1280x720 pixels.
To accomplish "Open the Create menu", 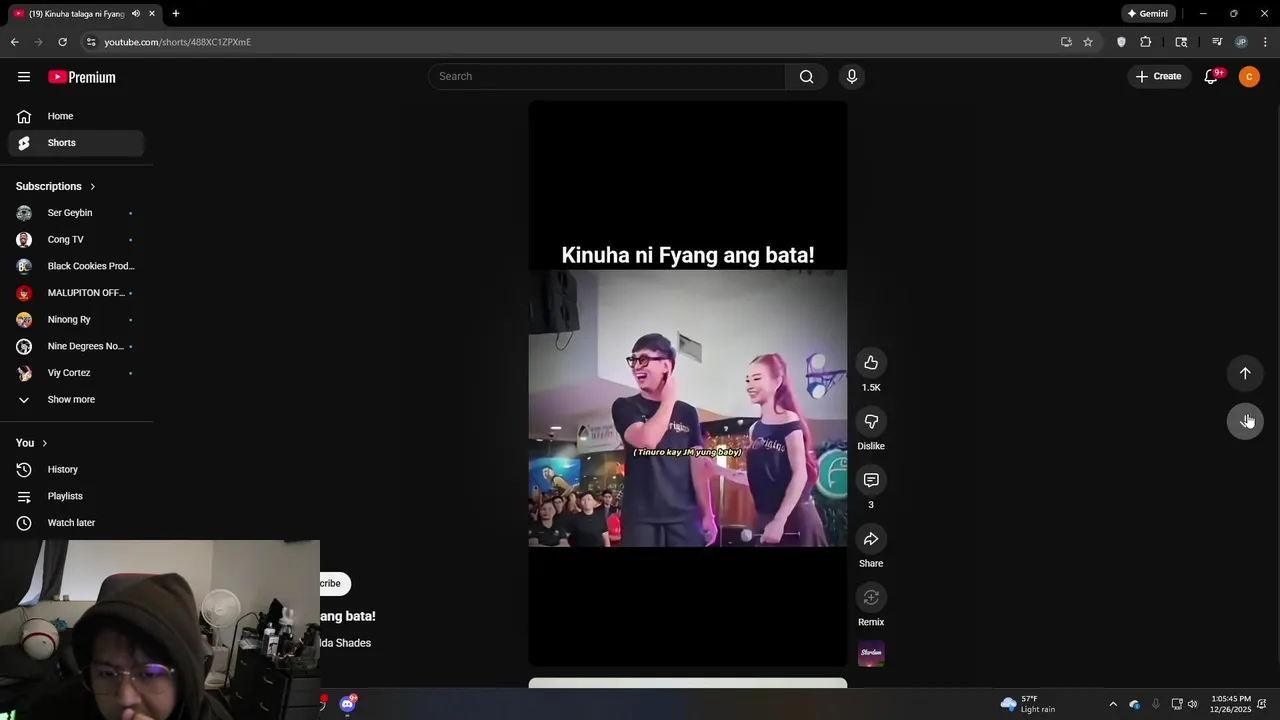I will 1159,77.
